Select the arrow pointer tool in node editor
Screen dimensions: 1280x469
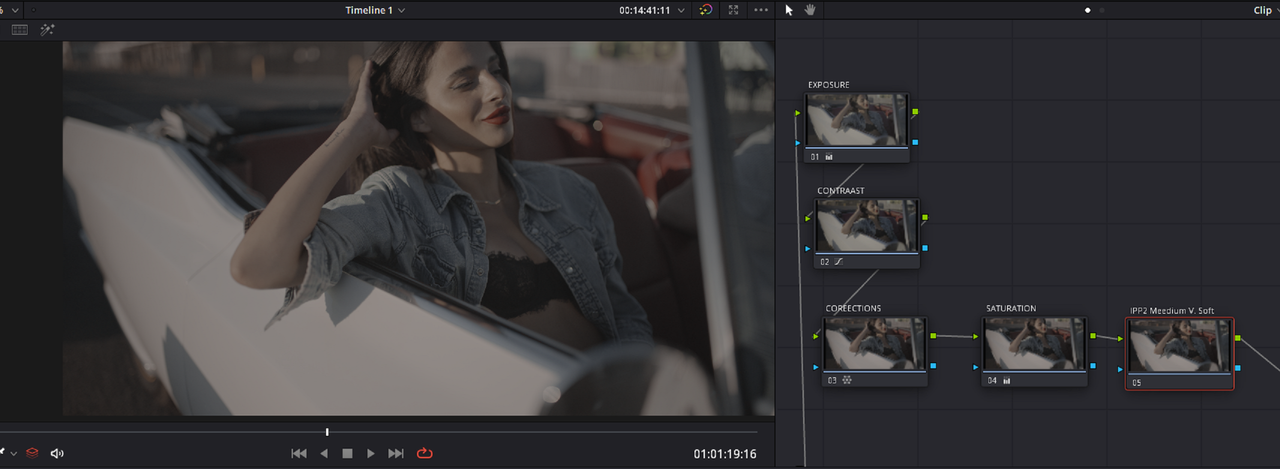789,10
